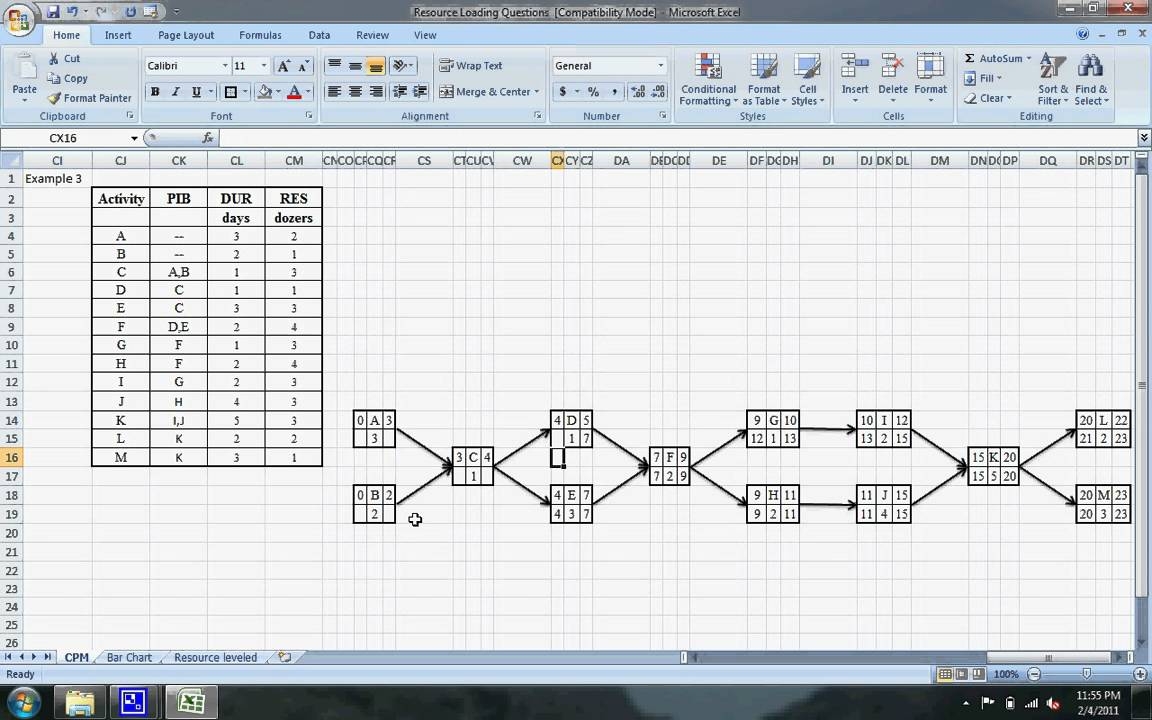Viewport: 1152px width, 720px height.
Task: Click the Center text alignment icon
Action: (x=355, y=92)
